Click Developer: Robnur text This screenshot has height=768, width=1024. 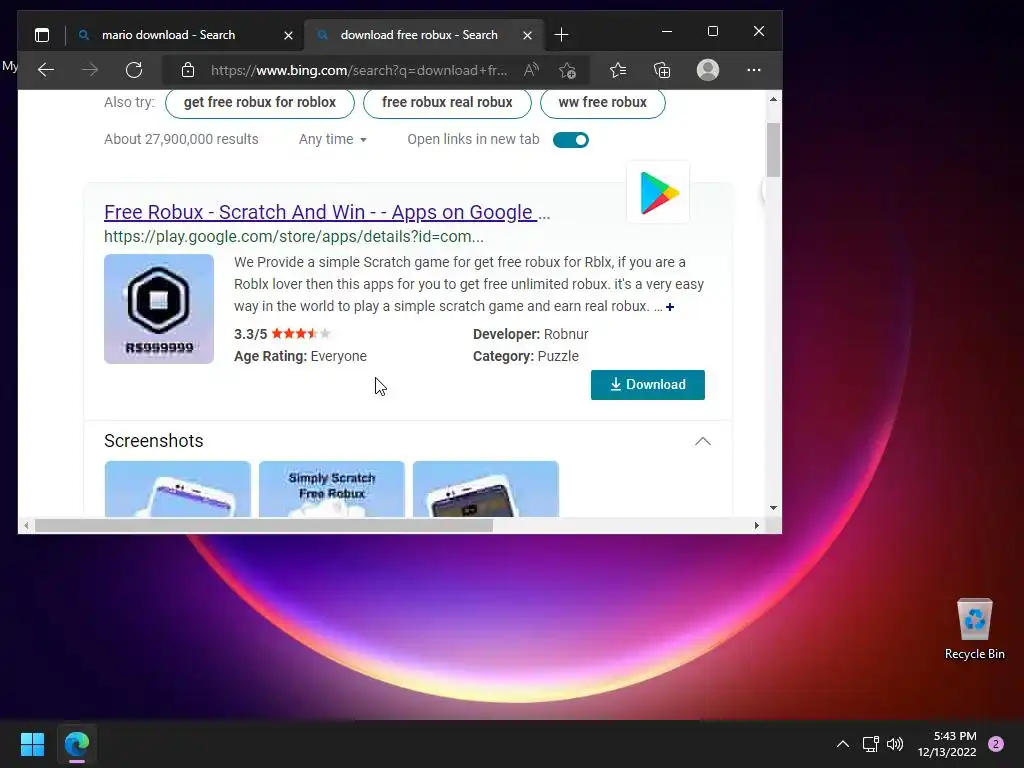[x=530, y=334]
